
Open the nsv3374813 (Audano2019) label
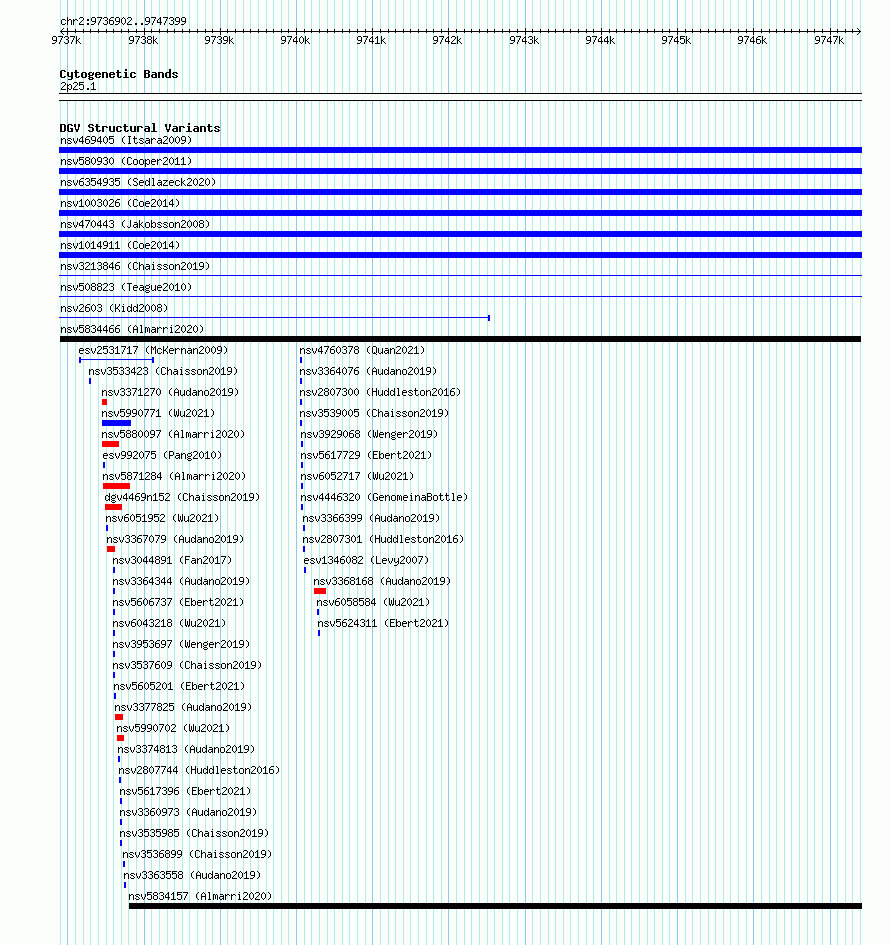(186, 750)
